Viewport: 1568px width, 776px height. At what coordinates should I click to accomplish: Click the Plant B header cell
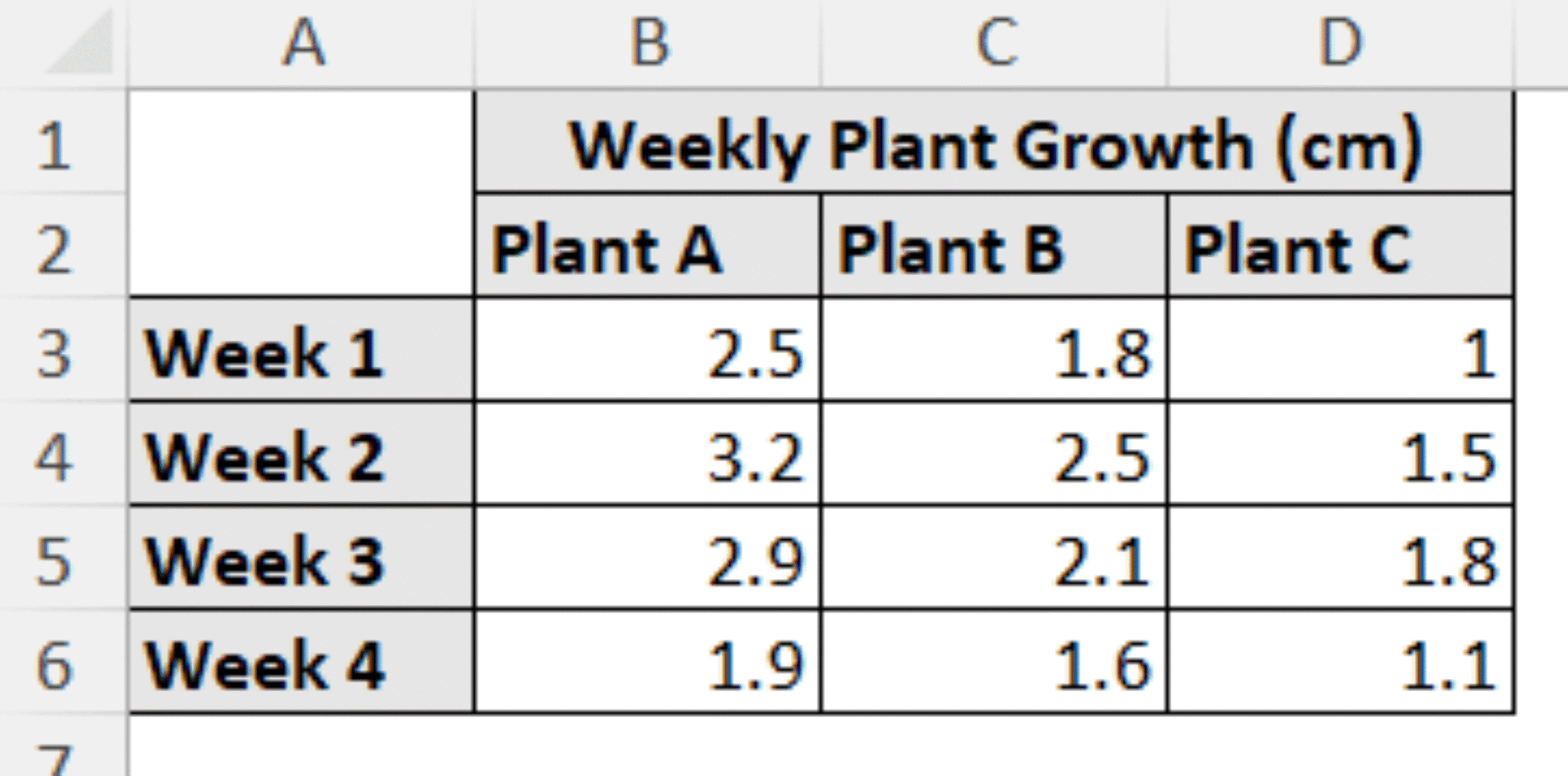tap(995, 247)
